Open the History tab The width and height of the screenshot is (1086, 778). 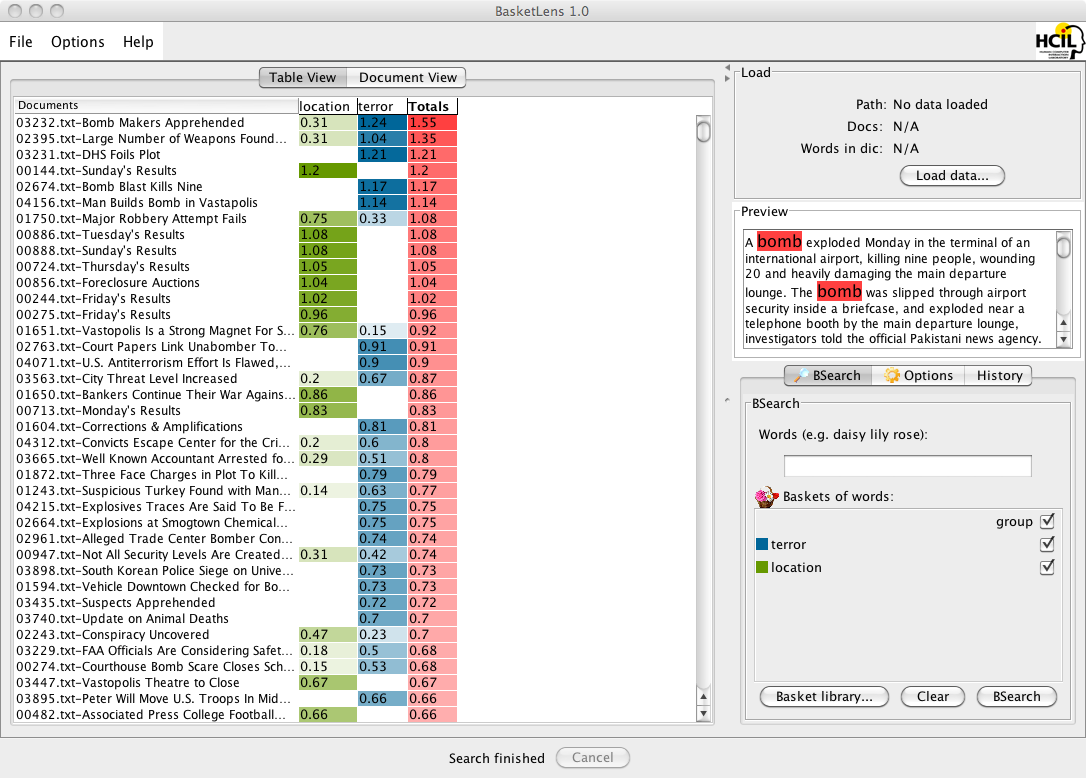click(999, 375)
